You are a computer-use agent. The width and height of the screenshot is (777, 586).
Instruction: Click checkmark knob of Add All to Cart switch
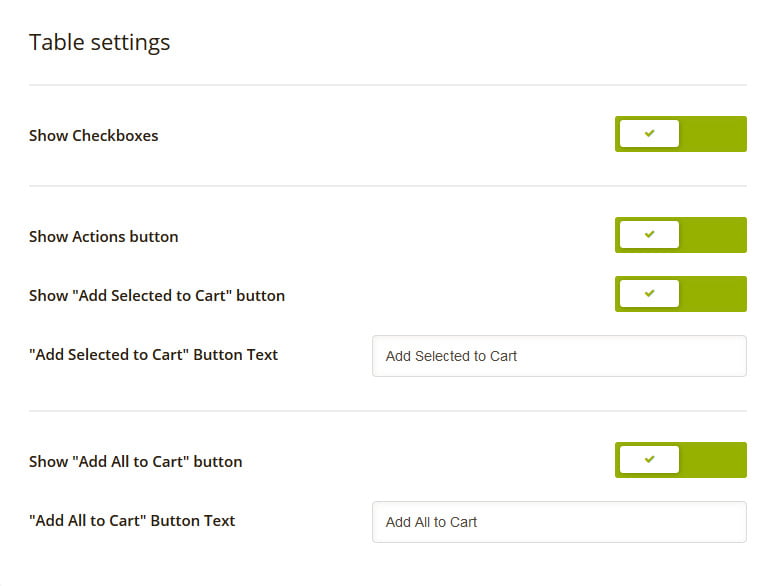[649, 460]
